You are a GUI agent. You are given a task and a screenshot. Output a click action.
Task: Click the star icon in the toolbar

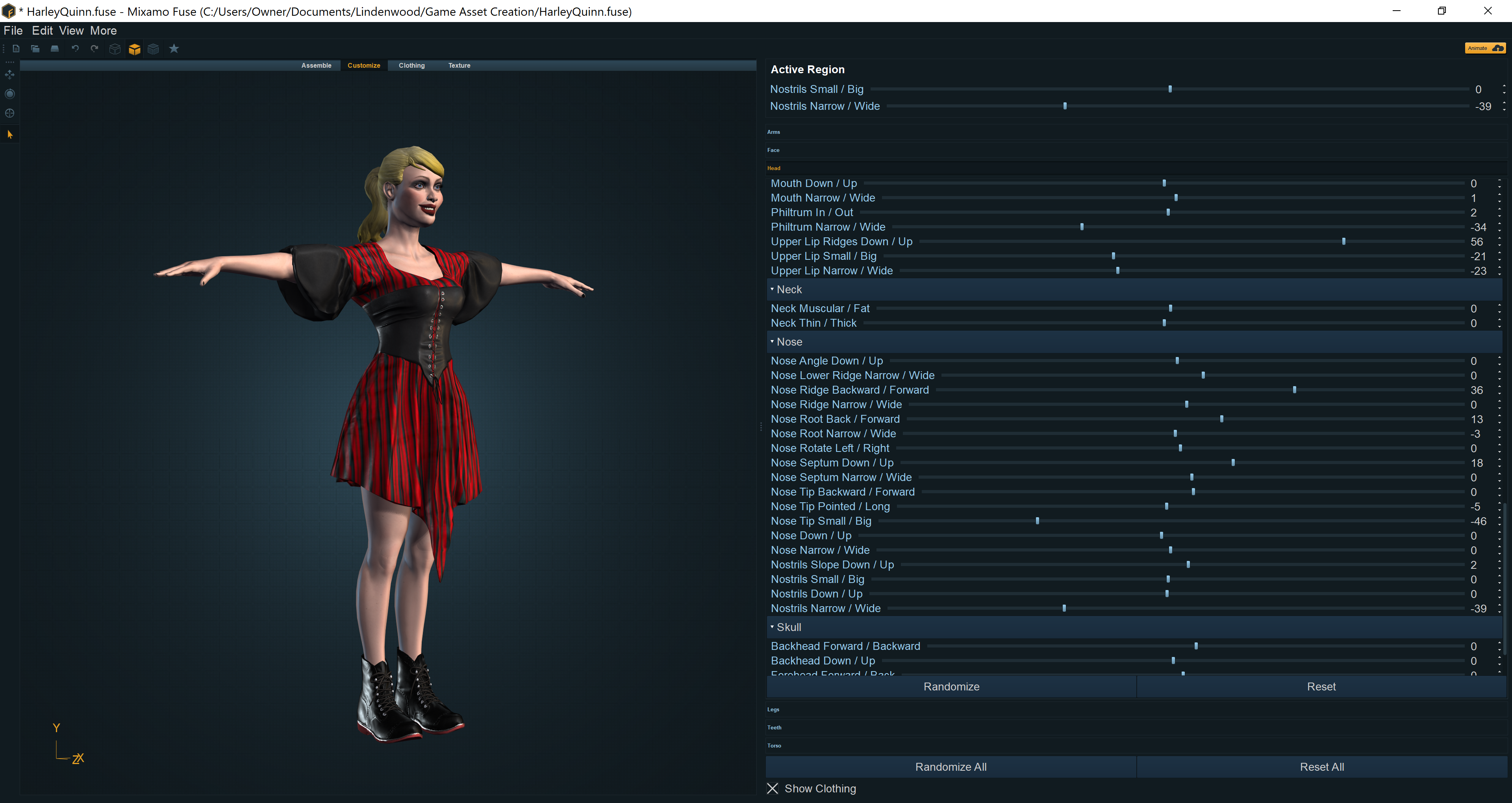174,49
